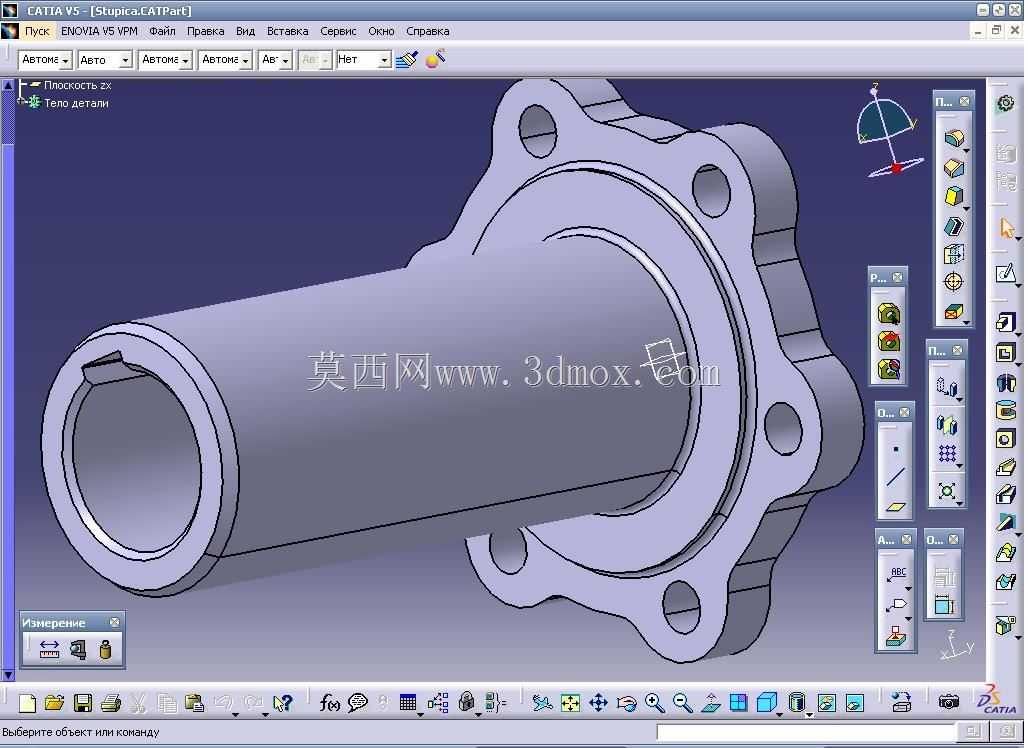1028x748 pixels.
Task: Expand the third Автома properties dropdown
Action: click(186, 60)
